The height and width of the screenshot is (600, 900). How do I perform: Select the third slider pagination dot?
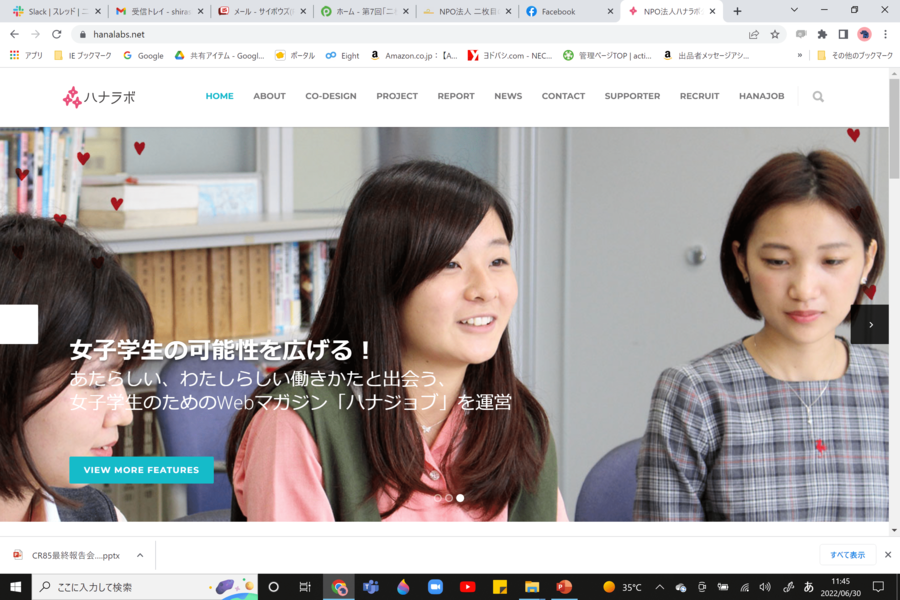tap(460, 498)
